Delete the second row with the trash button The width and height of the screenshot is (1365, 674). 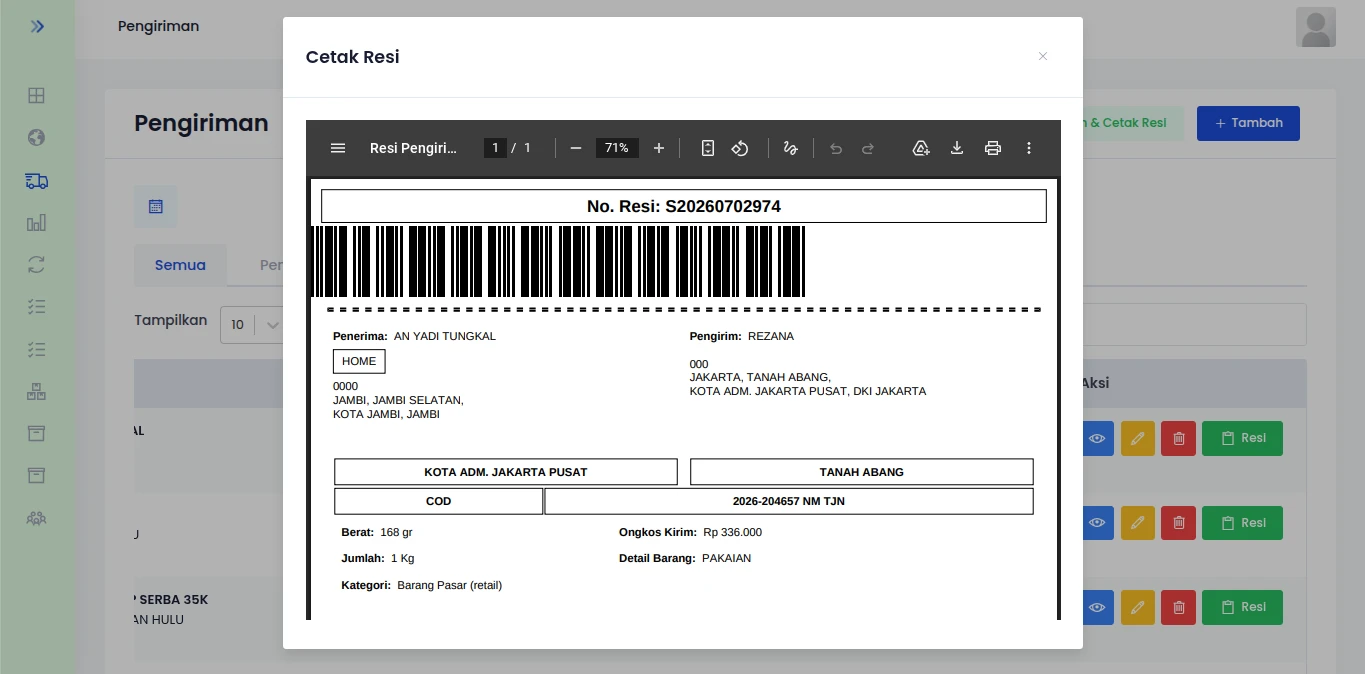click(1179, 523)
